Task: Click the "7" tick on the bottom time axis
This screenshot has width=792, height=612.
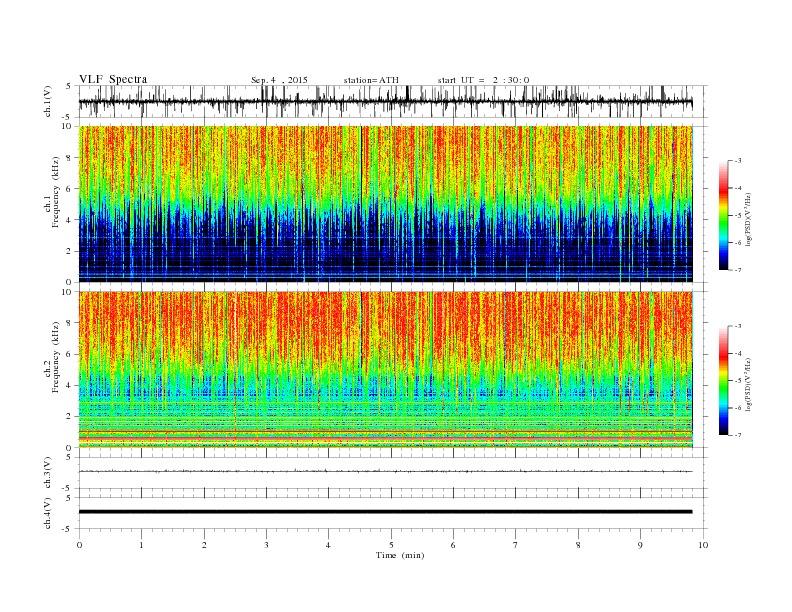Action: 516,545
